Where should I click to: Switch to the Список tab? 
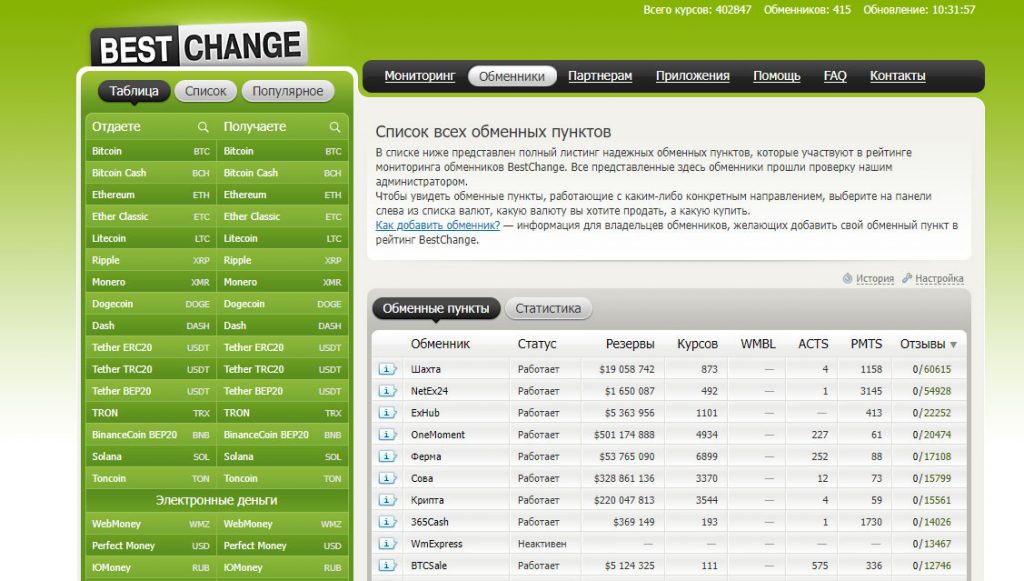[x=206, y=91]
